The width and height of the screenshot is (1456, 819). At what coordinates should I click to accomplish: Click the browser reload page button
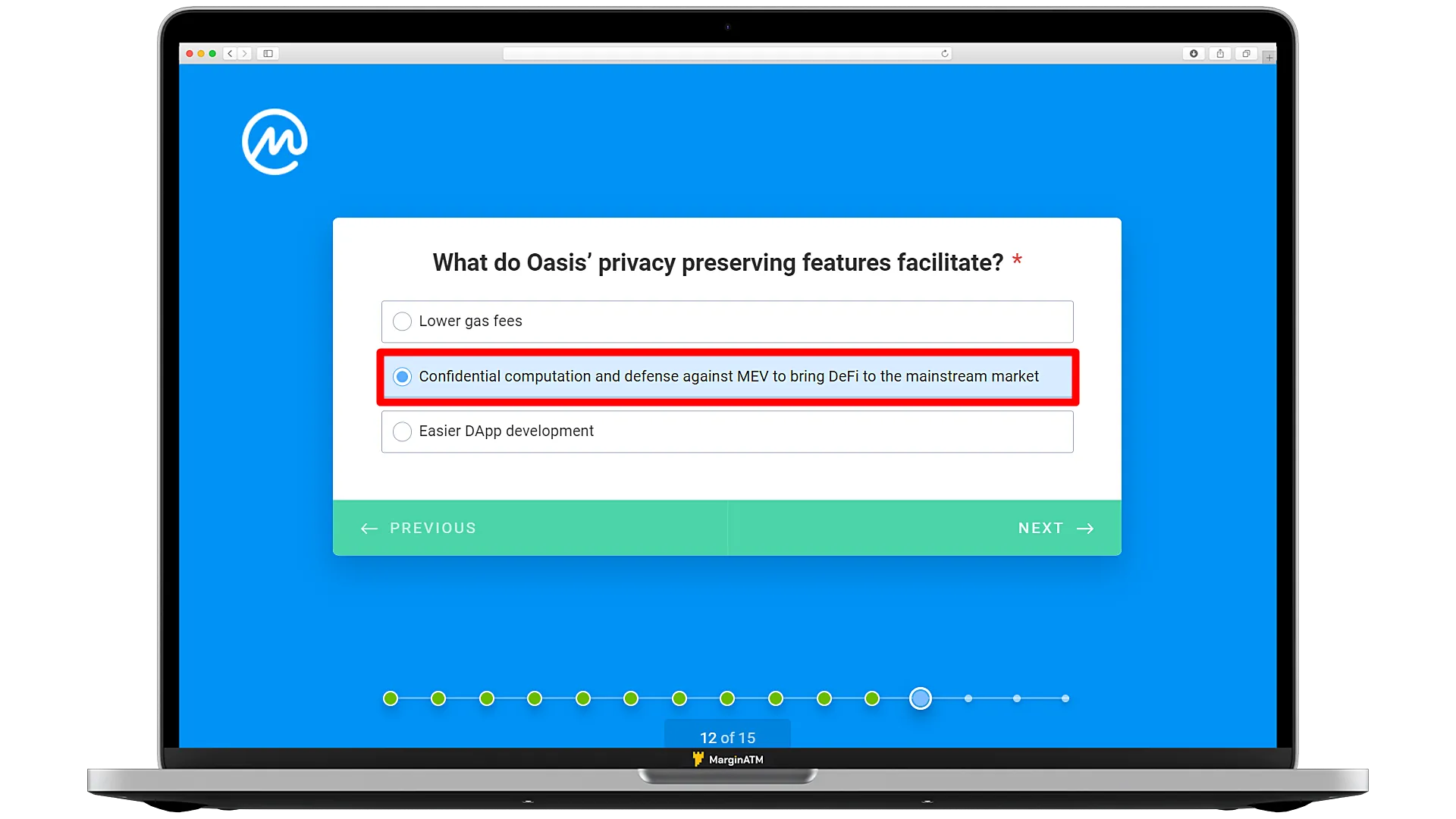(x=945, y=54)
